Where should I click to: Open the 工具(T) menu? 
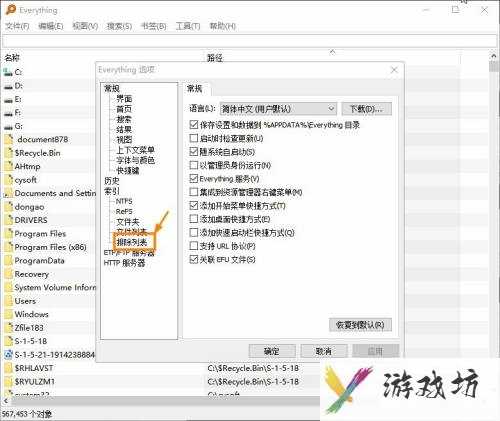click(x=188, y=26)
